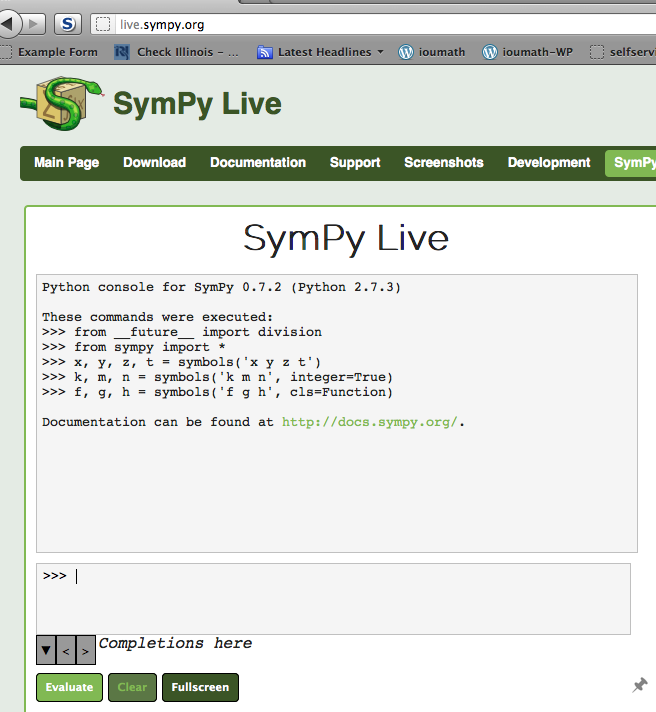The height and width of the screenshot is (712, 656).
Task: Open the Screenshots nav item
Action: 443,163
